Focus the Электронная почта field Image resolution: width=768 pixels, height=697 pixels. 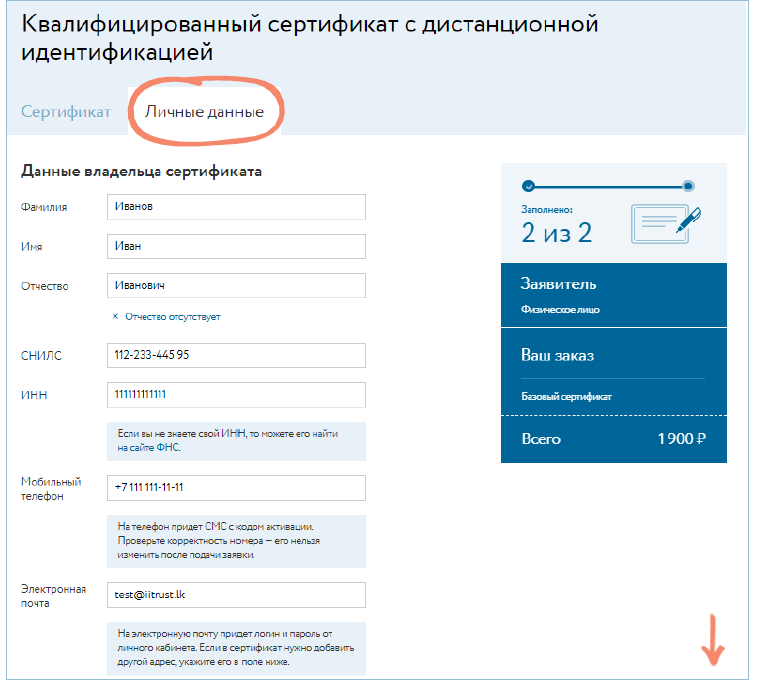pos(236,595)
